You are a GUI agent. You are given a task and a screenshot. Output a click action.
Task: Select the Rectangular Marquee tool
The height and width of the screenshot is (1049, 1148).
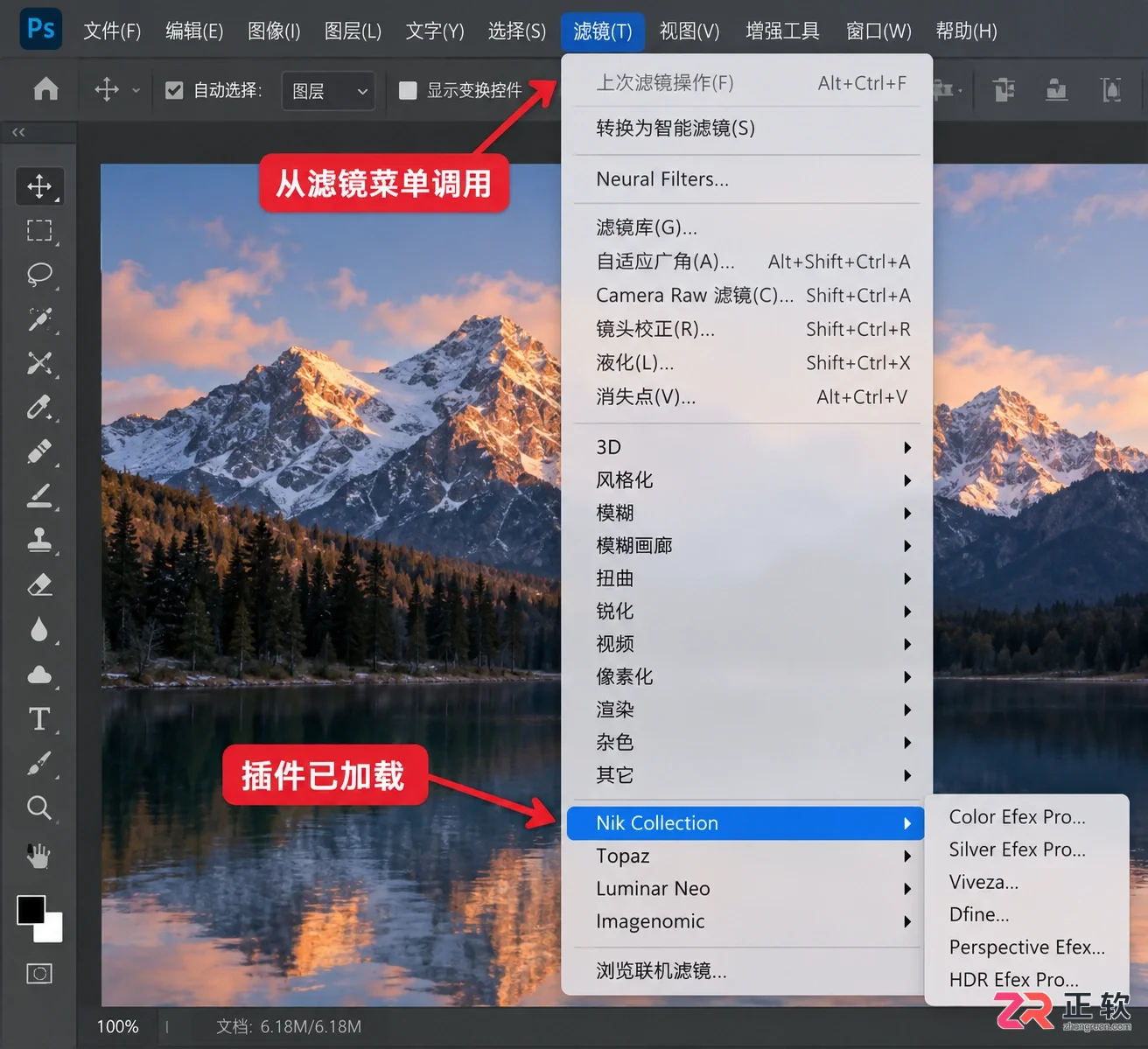tap(39, 230)
